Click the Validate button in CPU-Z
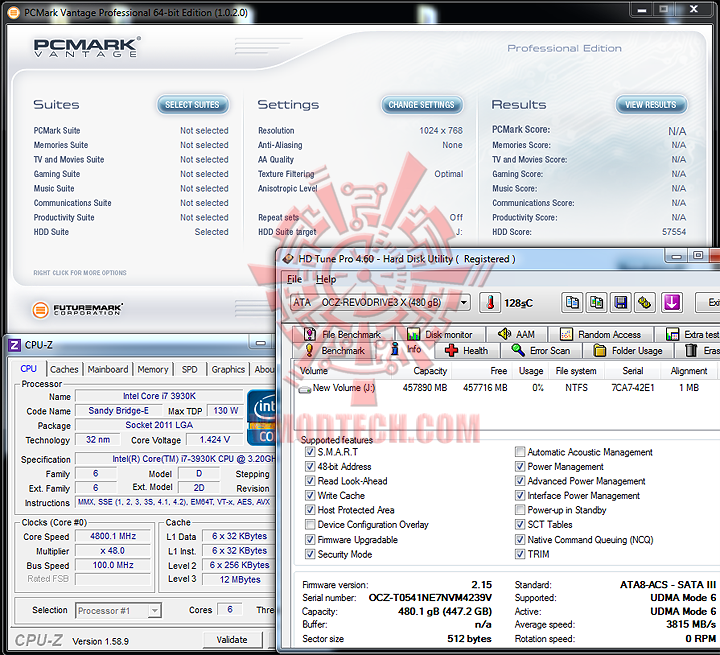This screenshot has height=655, width=720. pyautogui.click(x=232, y=639)
